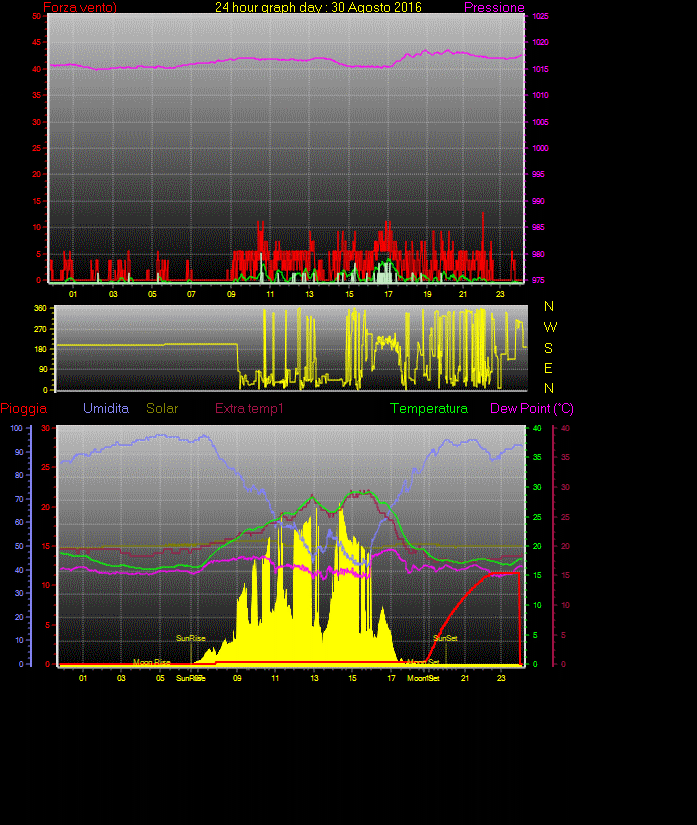The height and width of the screenshot is (825, 697).
Task: Click the top "N" compass label beside the direction graph
Action: (549, 306)
